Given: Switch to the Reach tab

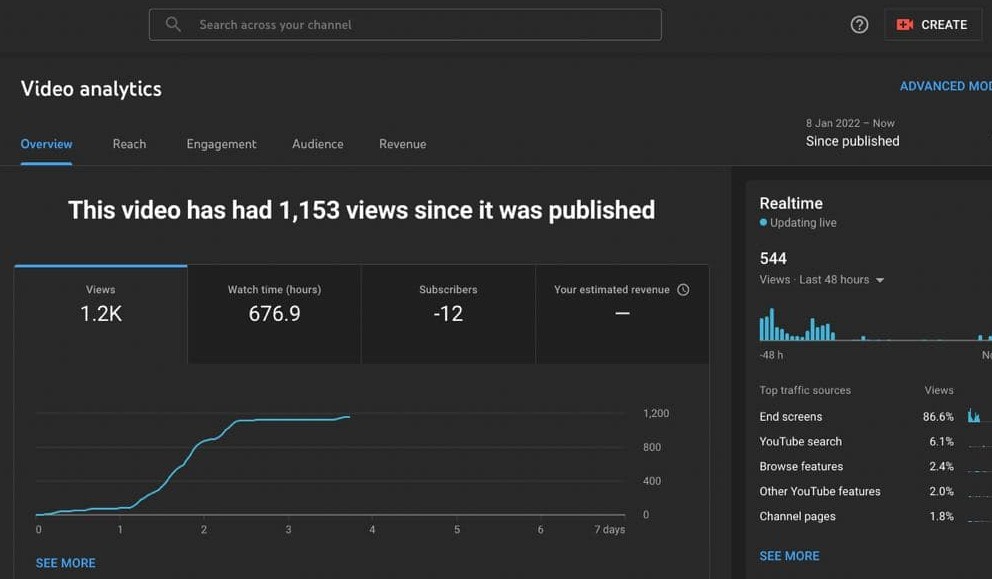Looking at the screenshot, I should (129, 144).
